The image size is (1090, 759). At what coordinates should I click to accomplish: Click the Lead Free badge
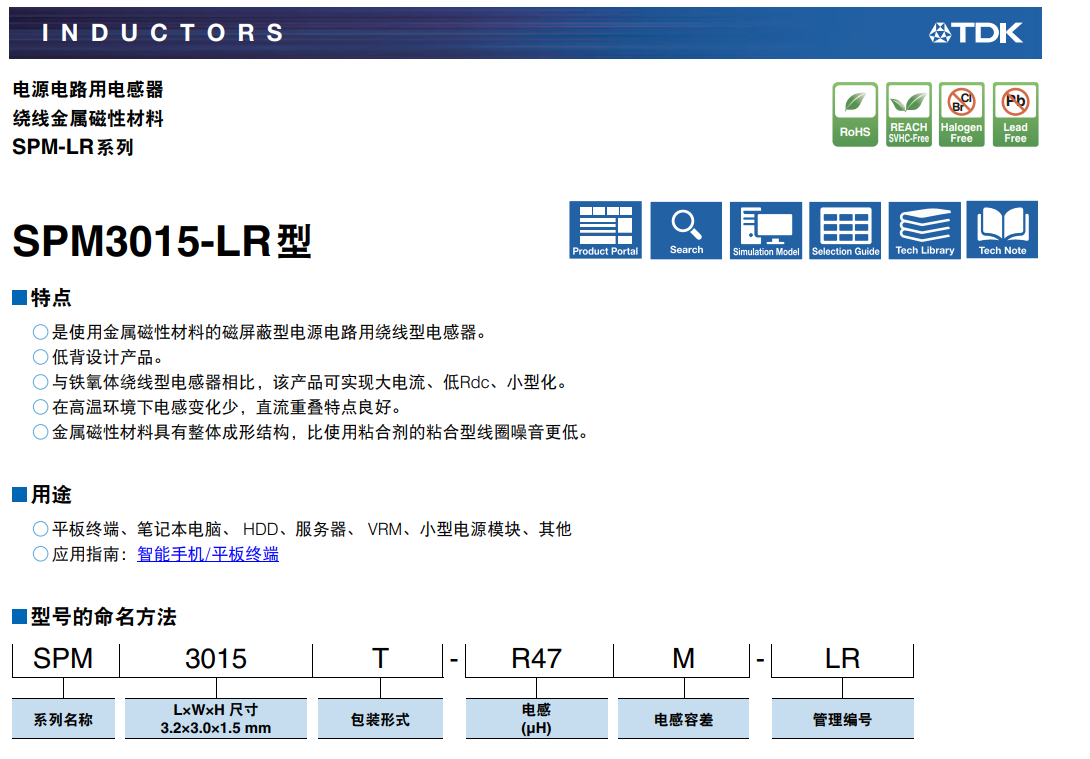[x=1016, y=115]
